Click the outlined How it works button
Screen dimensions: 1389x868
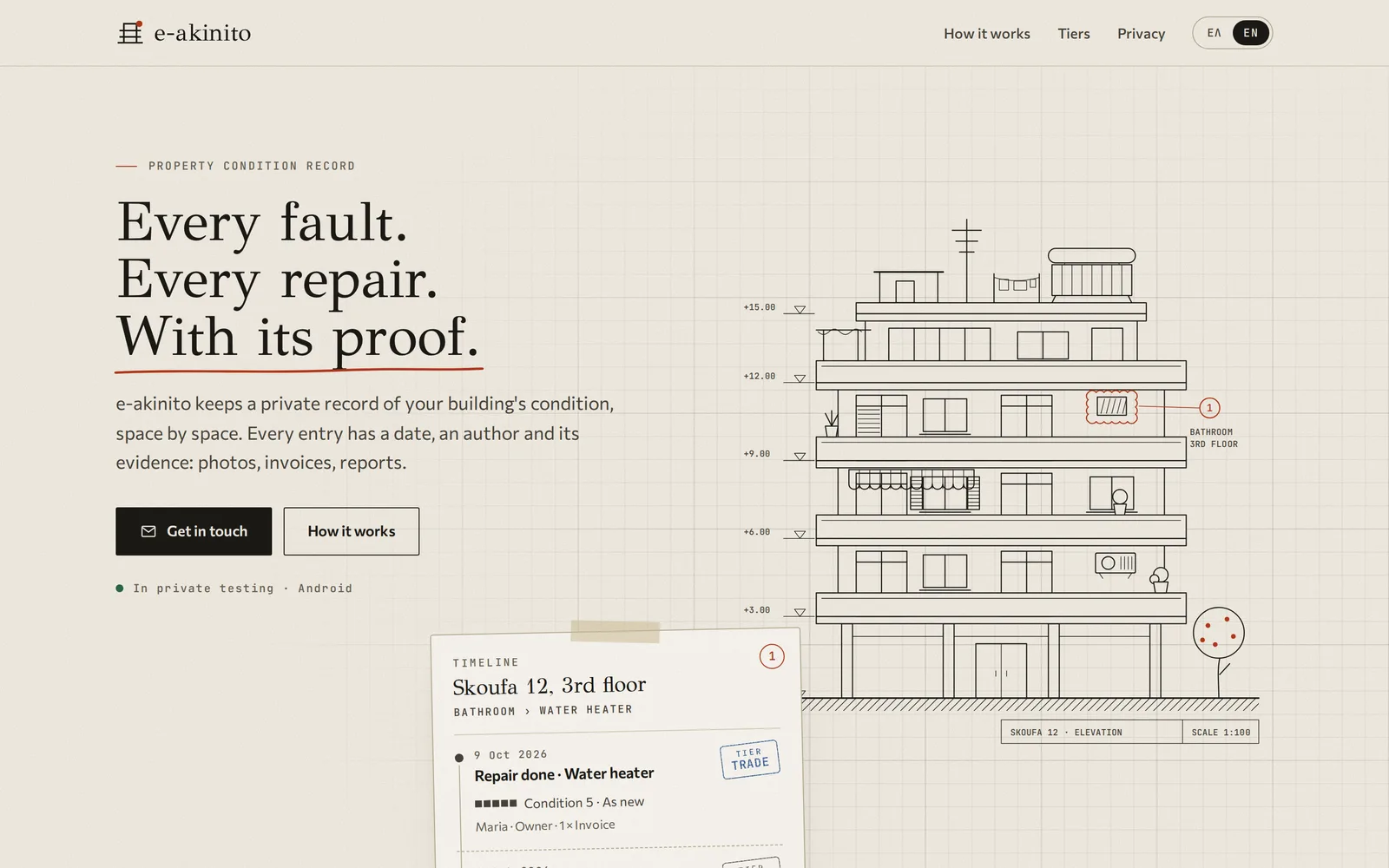(352, 531)
